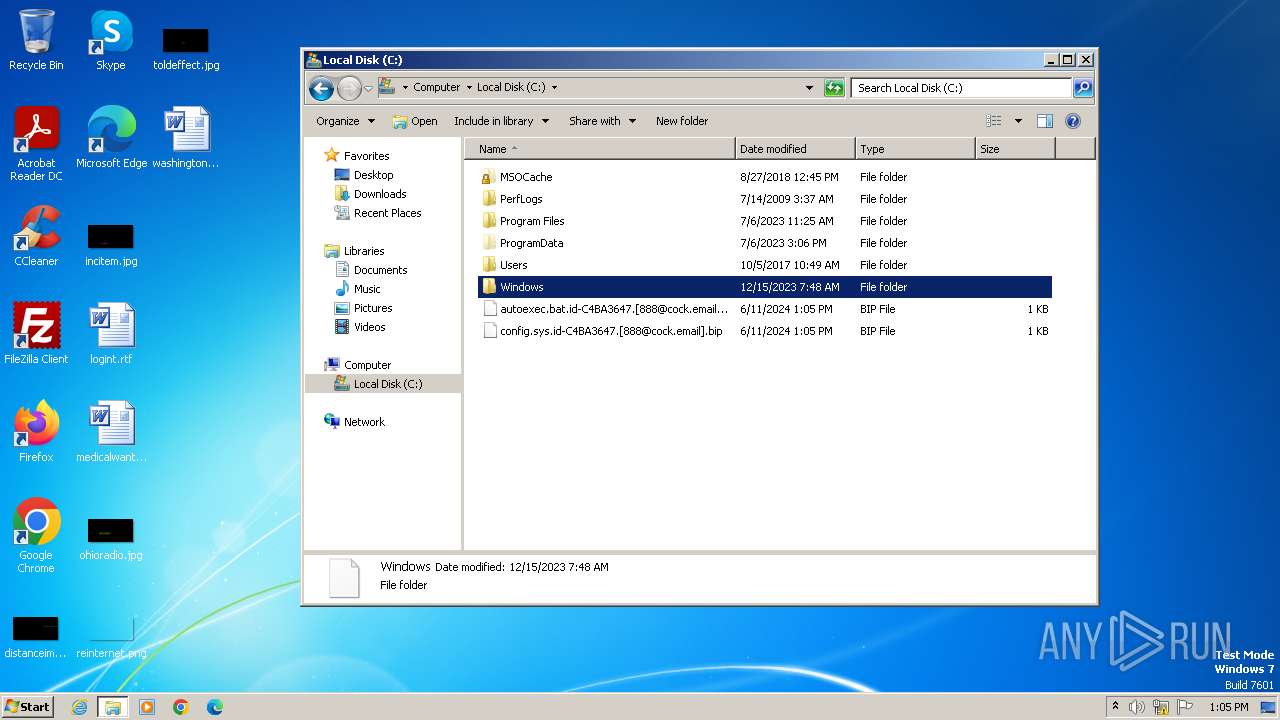Expand the Computer breadcrumb arrow
The width and height of the screenshot is (1280, 720).
click(469, 88)
